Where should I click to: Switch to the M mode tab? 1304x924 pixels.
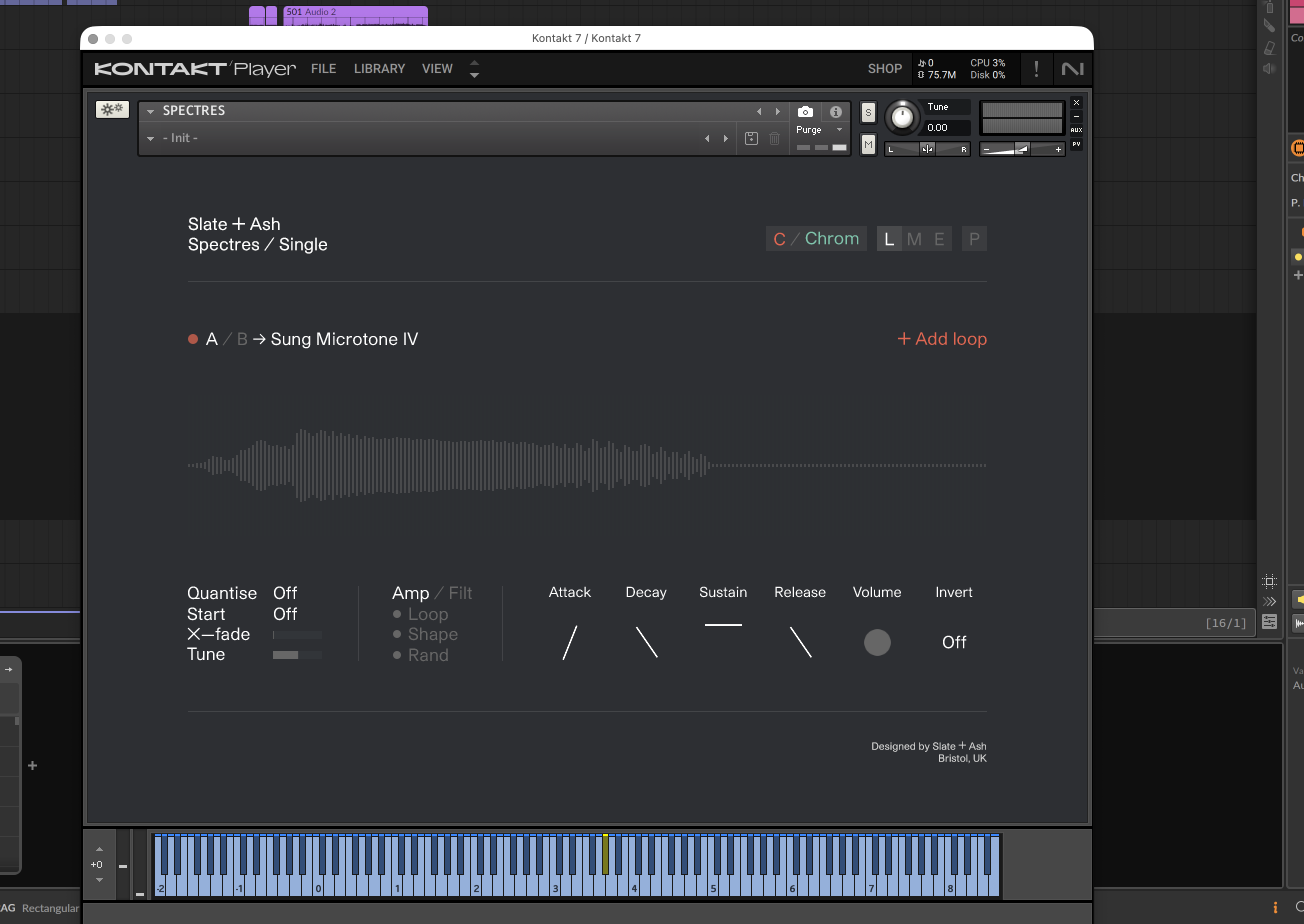913,239
